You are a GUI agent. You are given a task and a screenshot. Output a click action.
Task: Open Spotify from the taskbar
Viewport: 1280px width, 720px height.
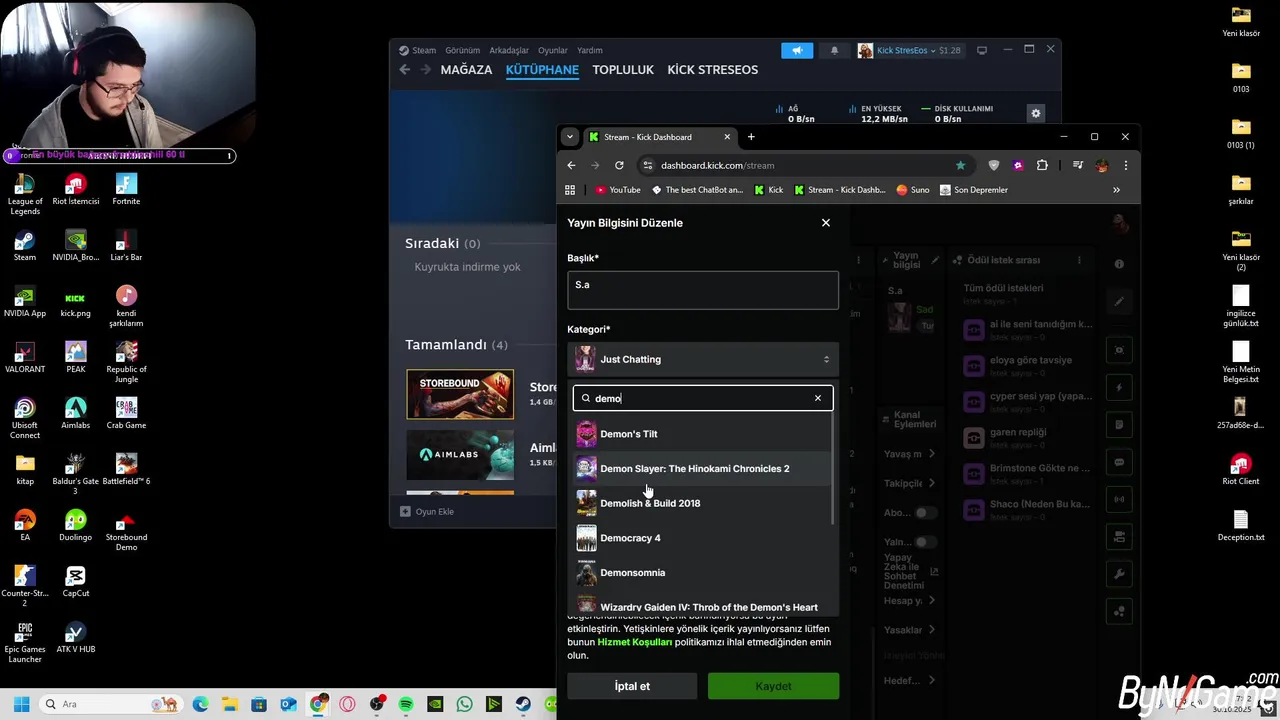[406, 704]
